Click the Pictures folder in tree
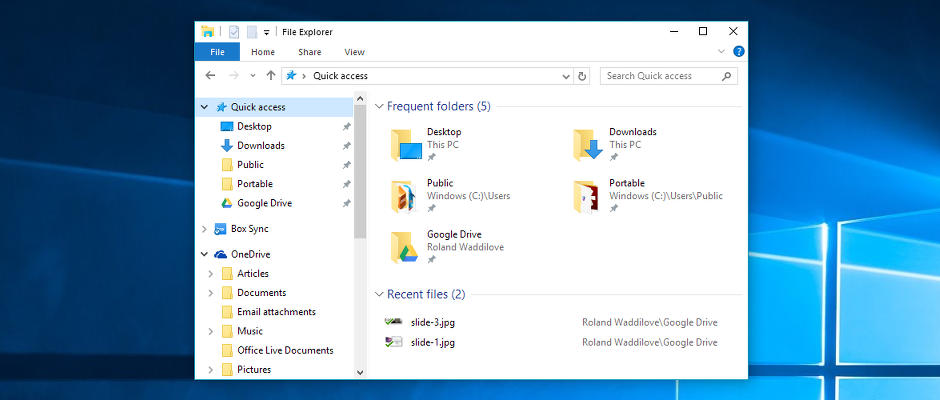This screenshot has height=400, width=940. tap(254, 369)
